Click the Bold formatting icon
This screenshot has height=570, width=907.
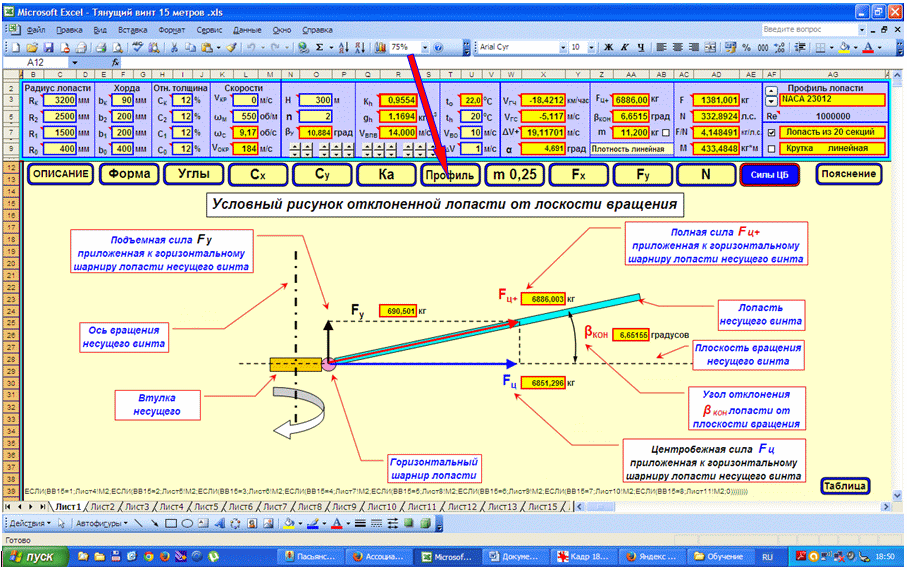click(x=609, y=47)
